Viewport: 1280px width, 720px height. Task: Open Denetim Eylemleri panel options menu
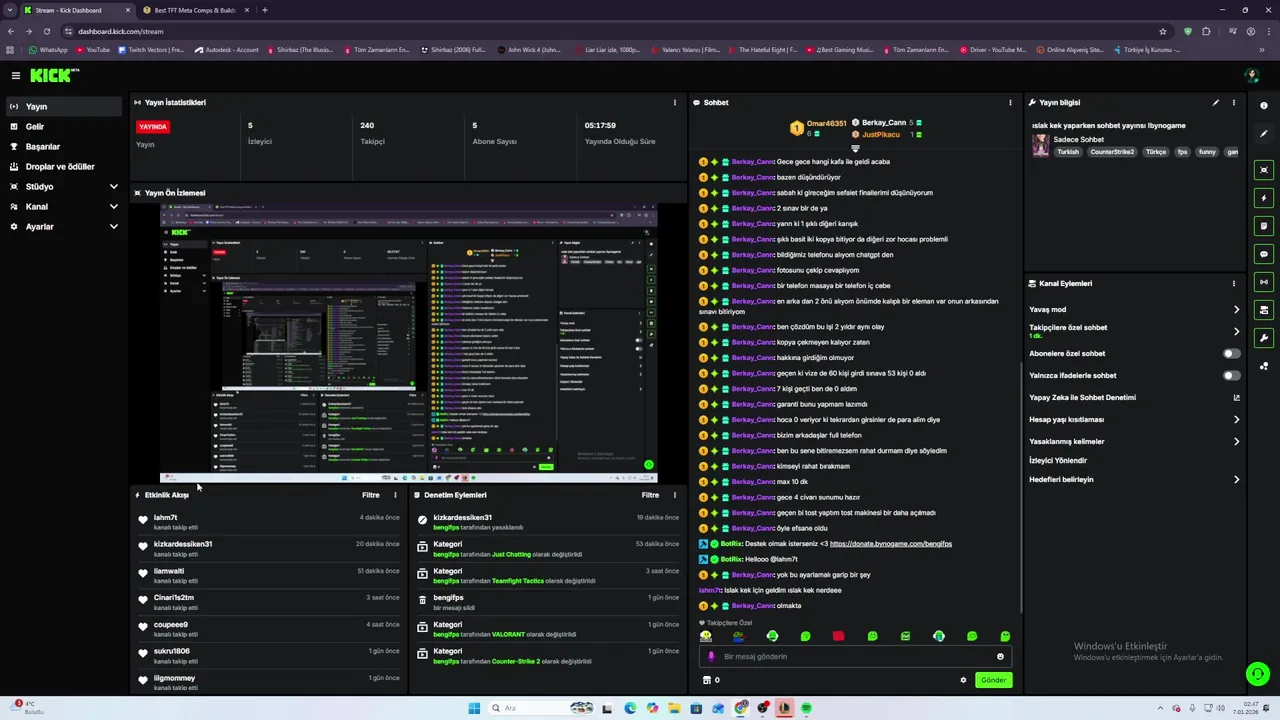(x=674, y=495)
